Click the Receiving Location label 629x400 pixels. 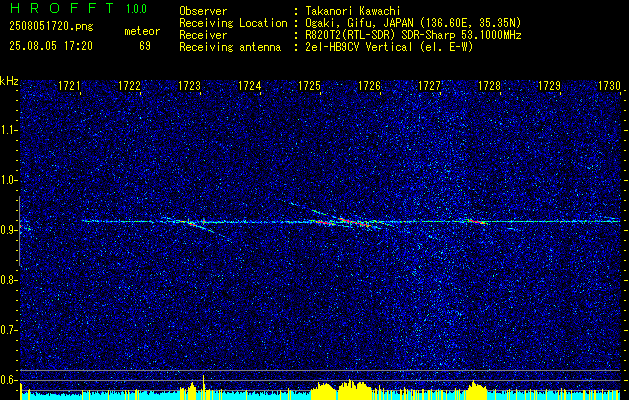pyautogui.click(x=233, y=23)
